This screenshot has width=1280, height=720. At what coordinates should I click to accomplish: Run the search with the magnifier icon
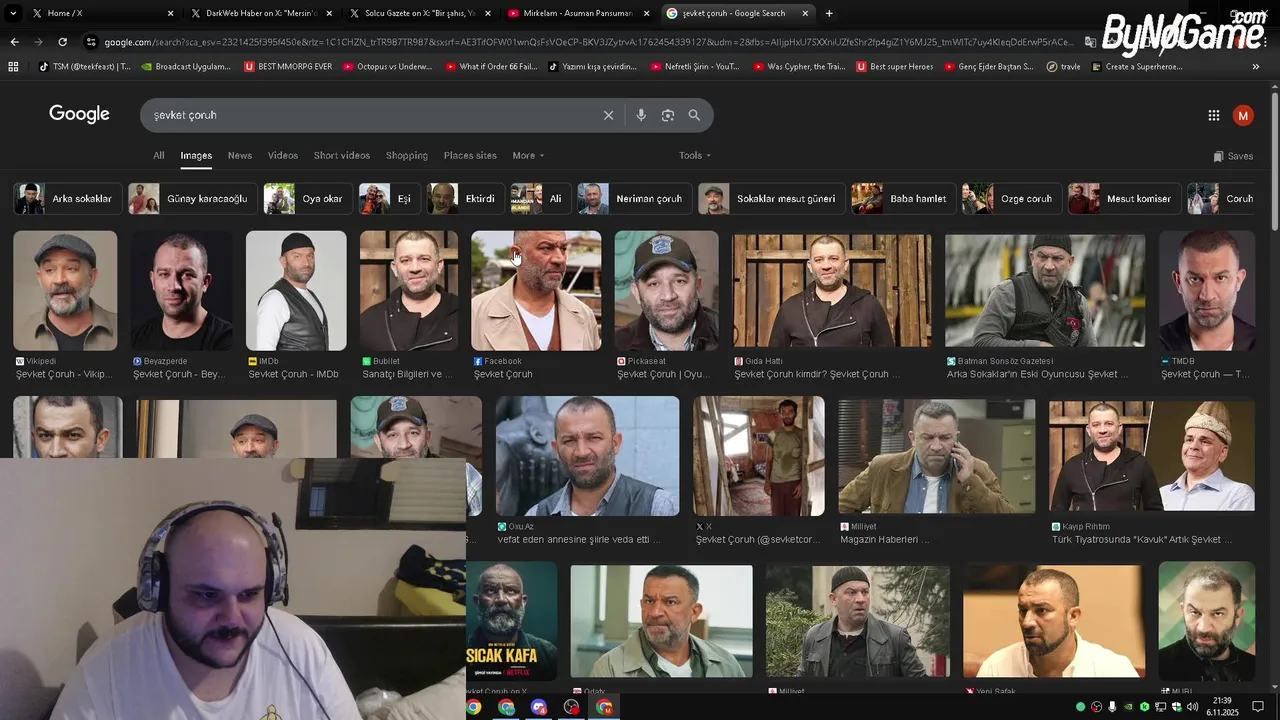tap(694, 115)
